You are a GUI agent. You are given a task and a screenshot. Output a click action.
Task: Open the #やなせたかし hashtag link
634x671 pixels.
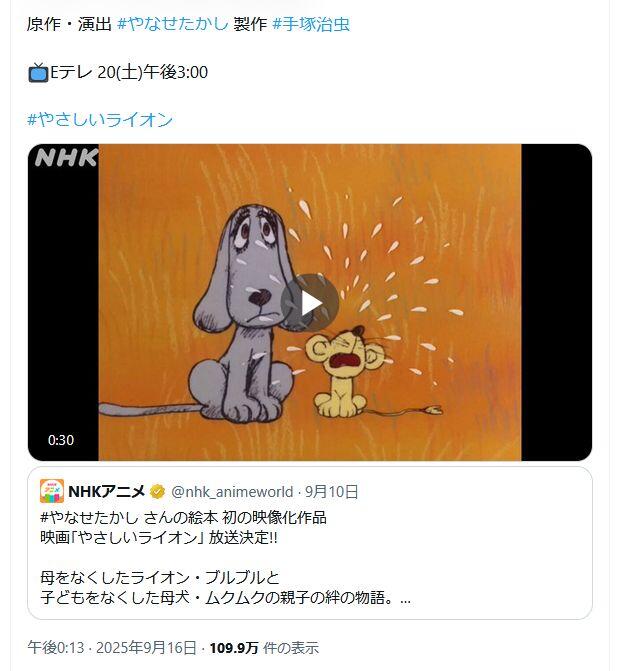(x=173, y=24)
